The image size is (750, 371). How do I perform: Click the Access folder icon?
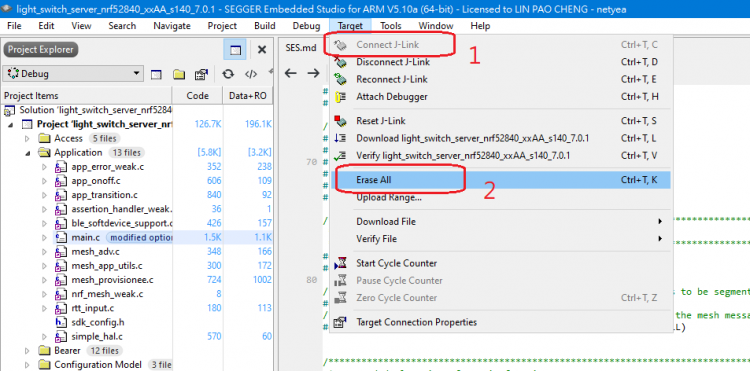coord(44,139)
